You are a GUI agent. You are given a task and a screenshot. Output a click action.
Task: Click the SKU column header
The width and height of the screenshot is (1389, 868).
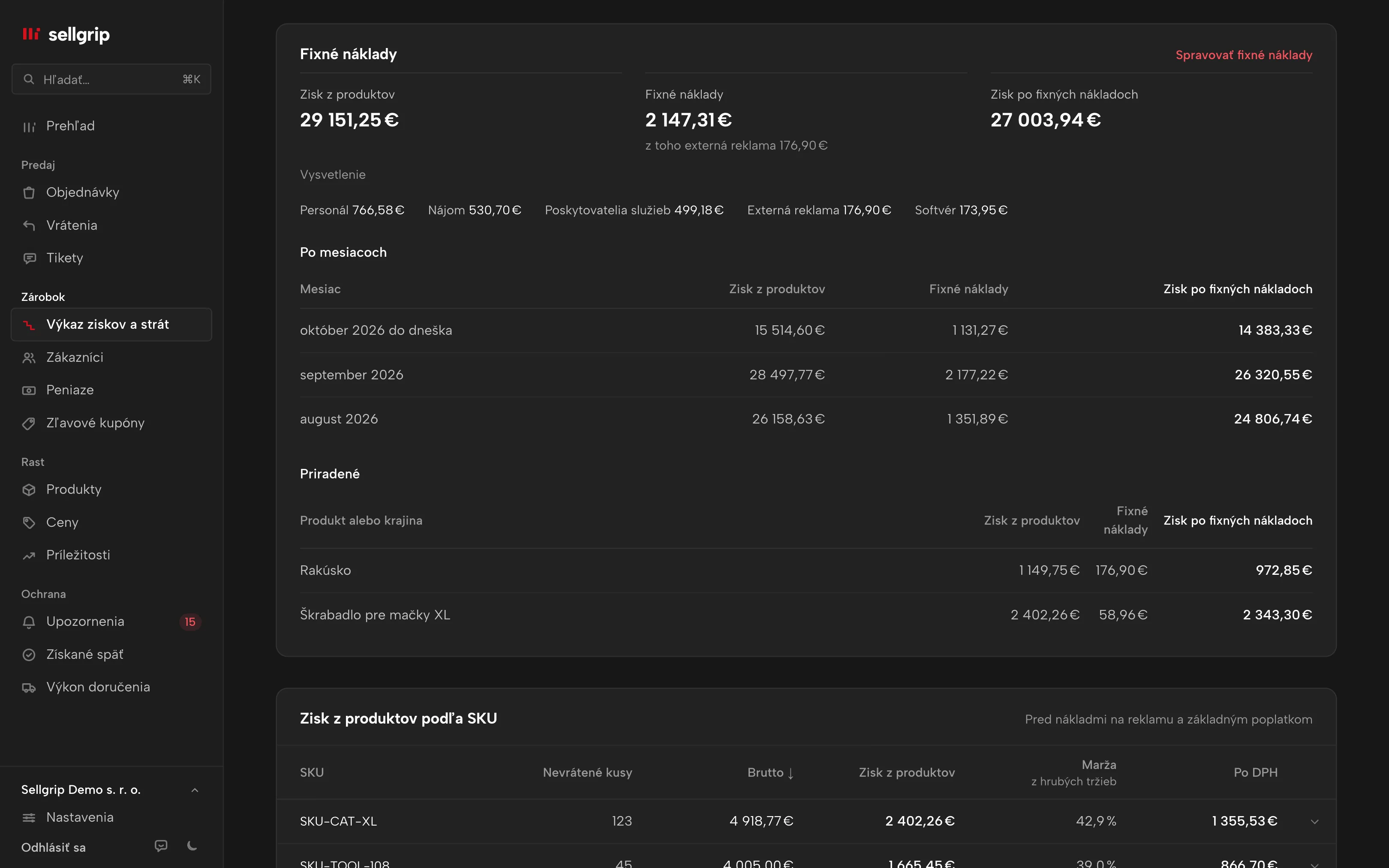(312, 773)
